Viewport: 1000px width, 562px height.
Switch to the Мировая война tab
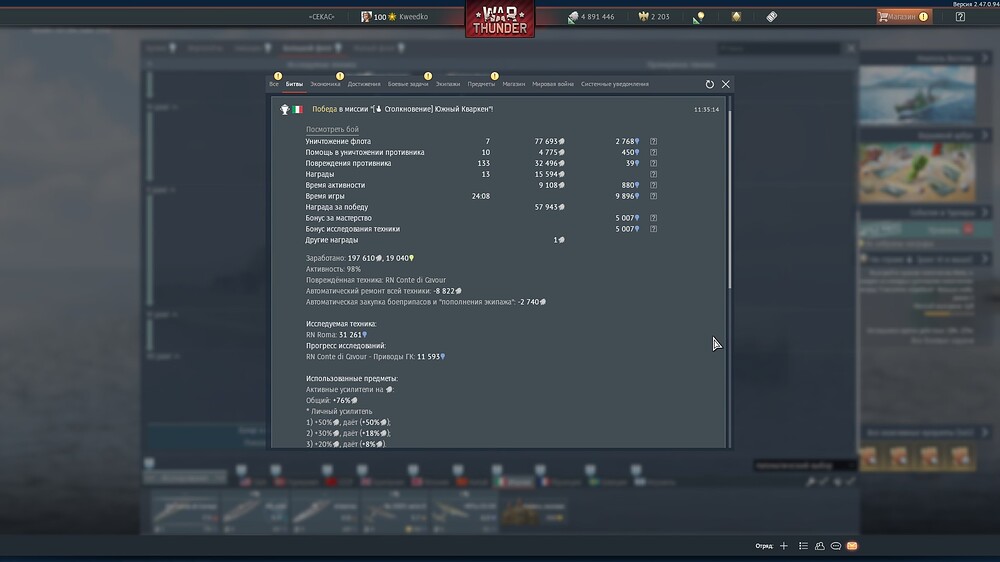pos(553,84)
